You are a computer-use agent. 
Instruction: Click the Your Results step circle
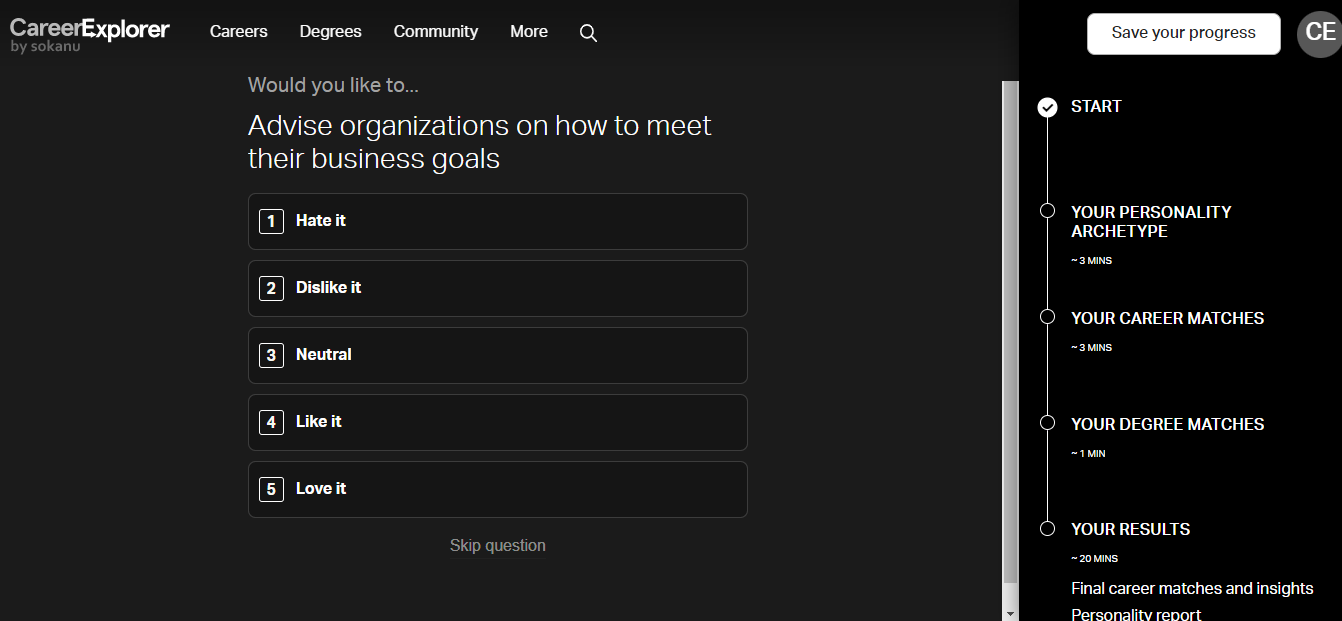1047,529
